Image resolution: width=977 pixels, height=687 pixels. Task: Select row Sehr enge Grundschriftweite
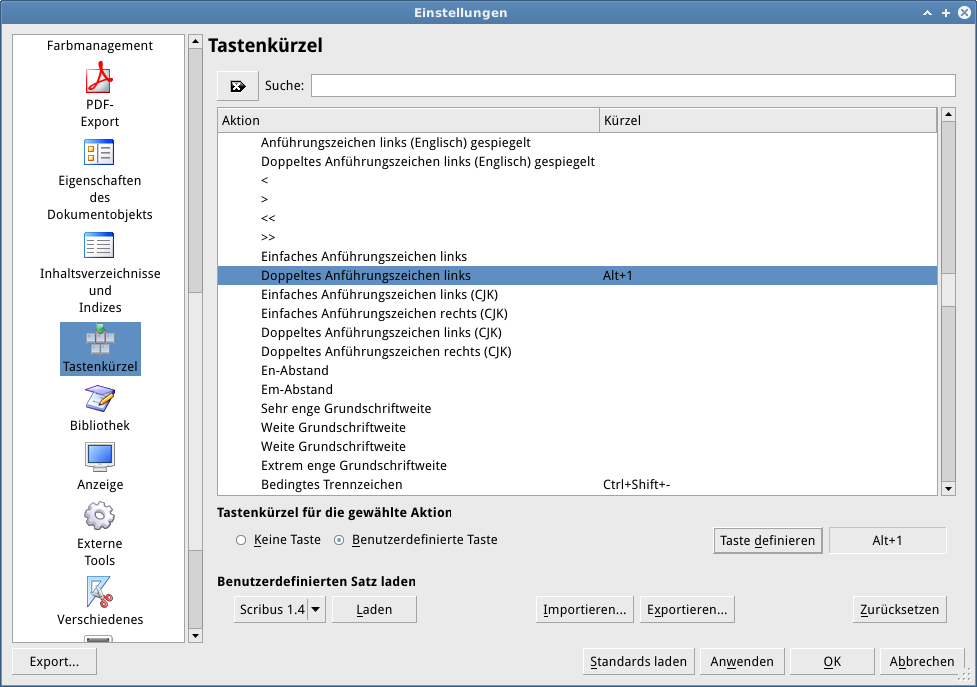tap(577, 409)
